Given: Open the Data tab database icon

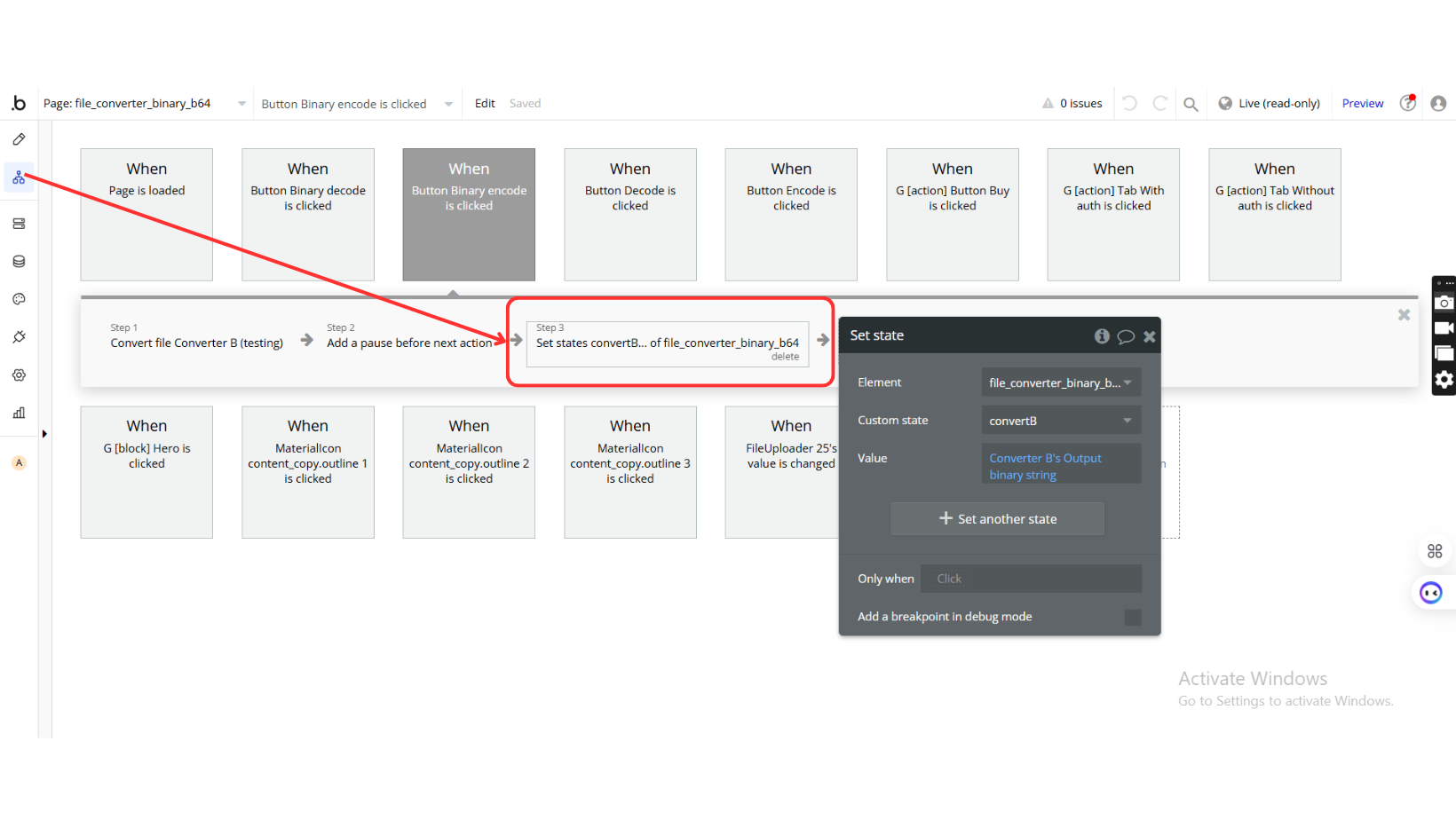Looking at the screenshot, I should [x=19, y=262].
